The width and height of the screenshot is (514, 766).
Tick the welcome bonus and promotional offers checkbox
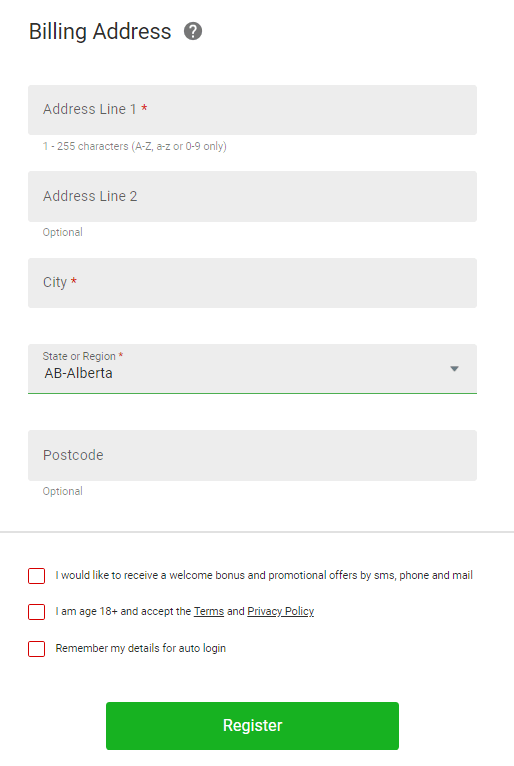(x=37, y=575)
